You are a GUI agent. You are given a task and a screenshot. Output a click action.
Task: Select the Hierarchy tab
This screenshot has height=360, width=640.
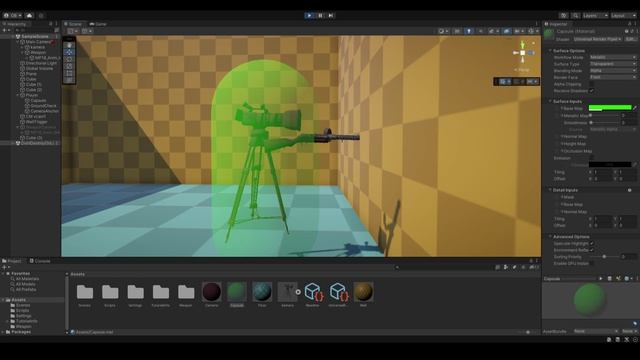pos(15,24)
